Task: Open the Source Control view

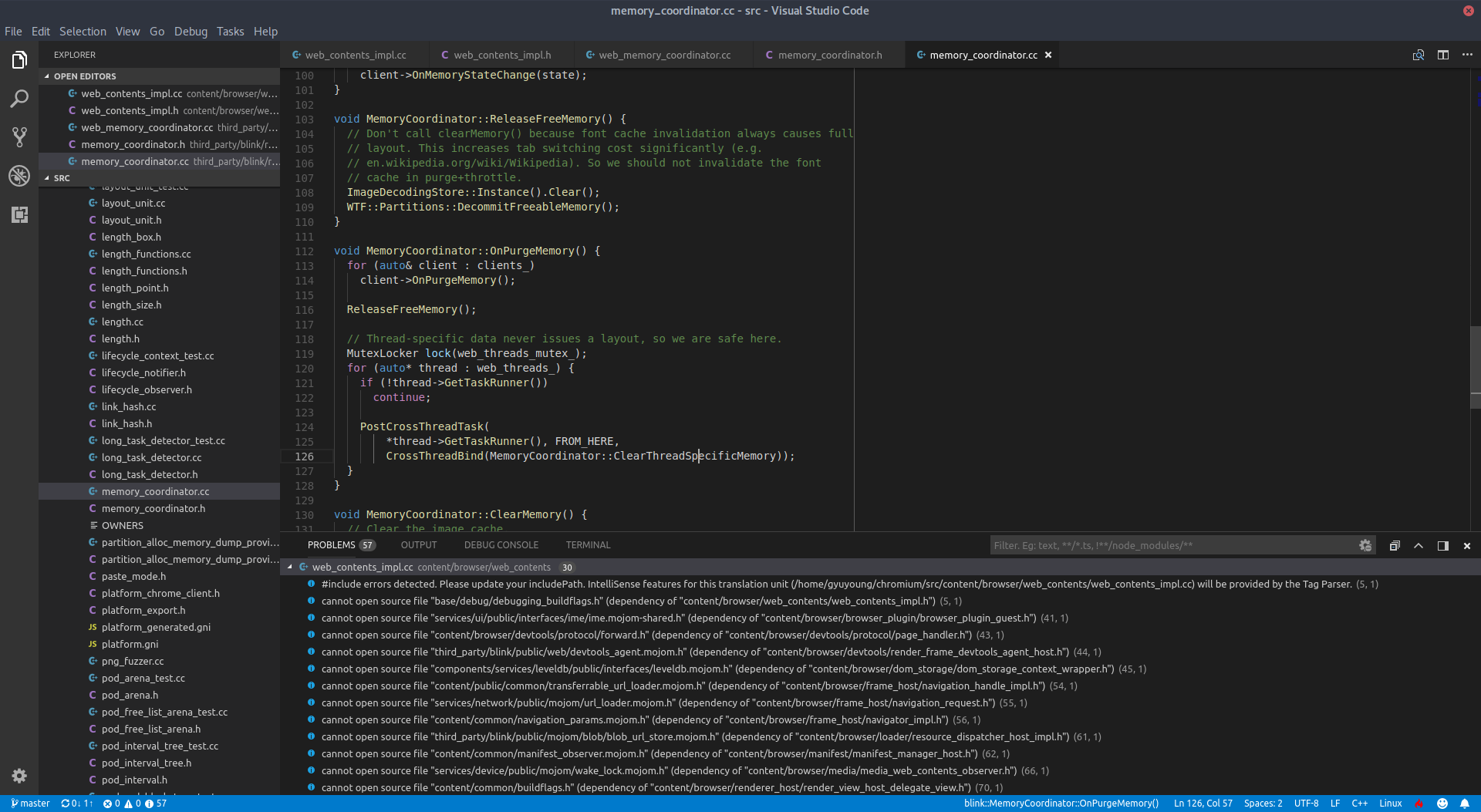Action: coord(19,136)
